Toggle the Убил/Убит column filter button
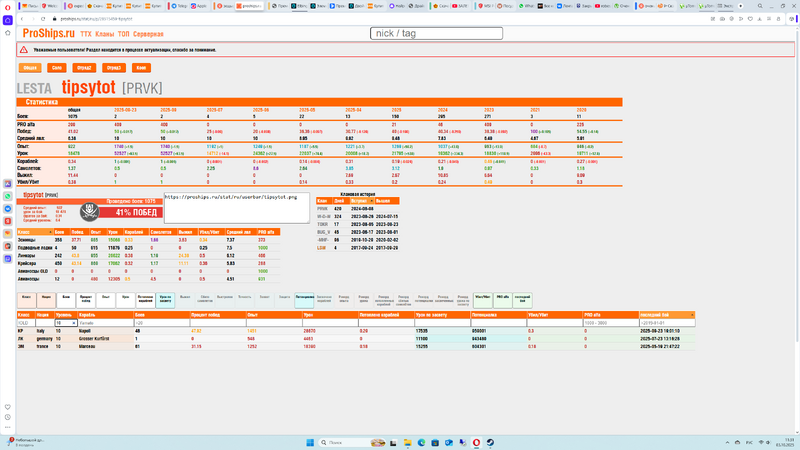Viewport: 800px width, 450px height. (482, 298)
